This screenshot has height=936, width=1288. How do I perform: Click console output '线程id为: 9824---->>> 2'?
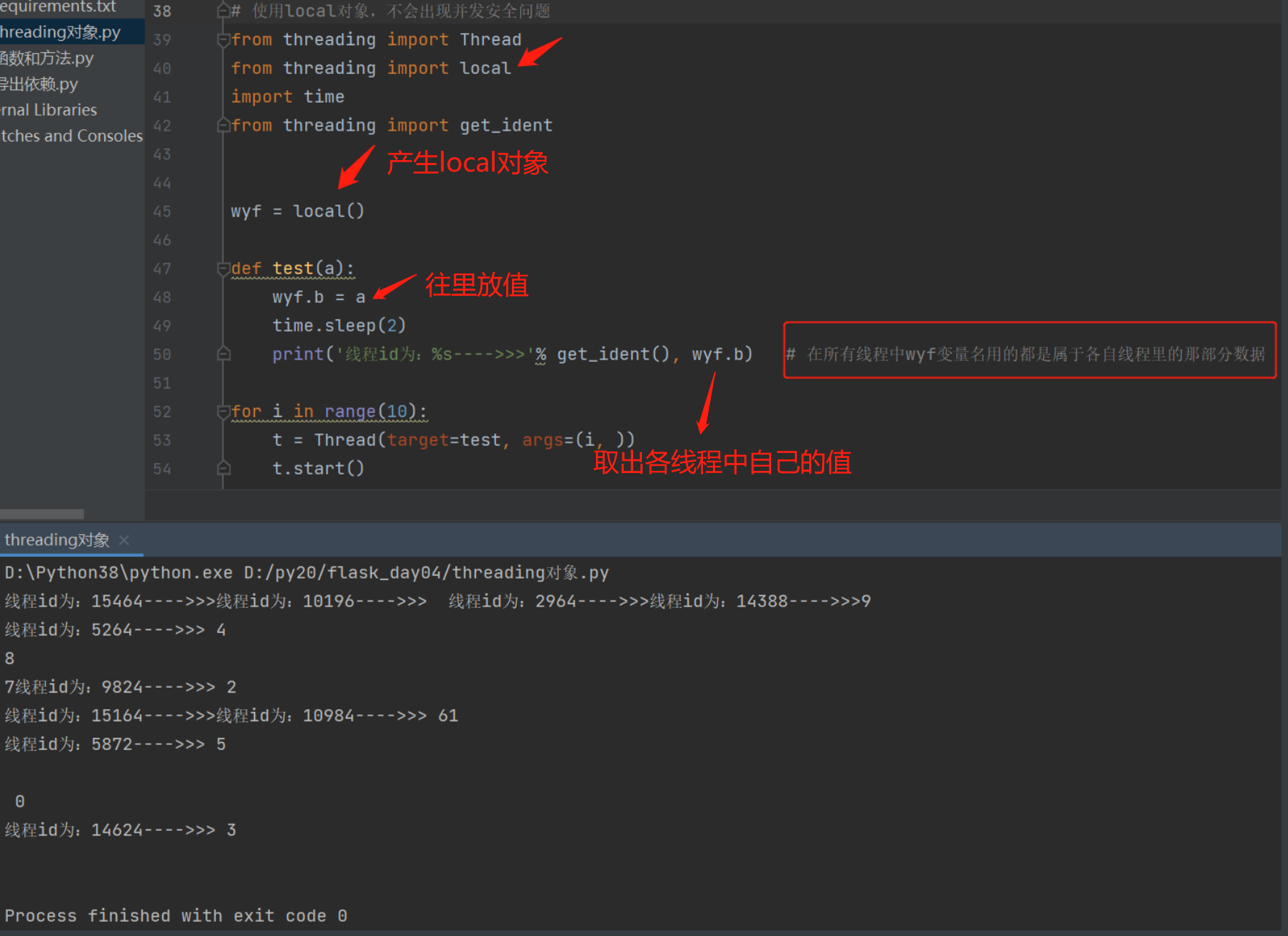[126, 687]
